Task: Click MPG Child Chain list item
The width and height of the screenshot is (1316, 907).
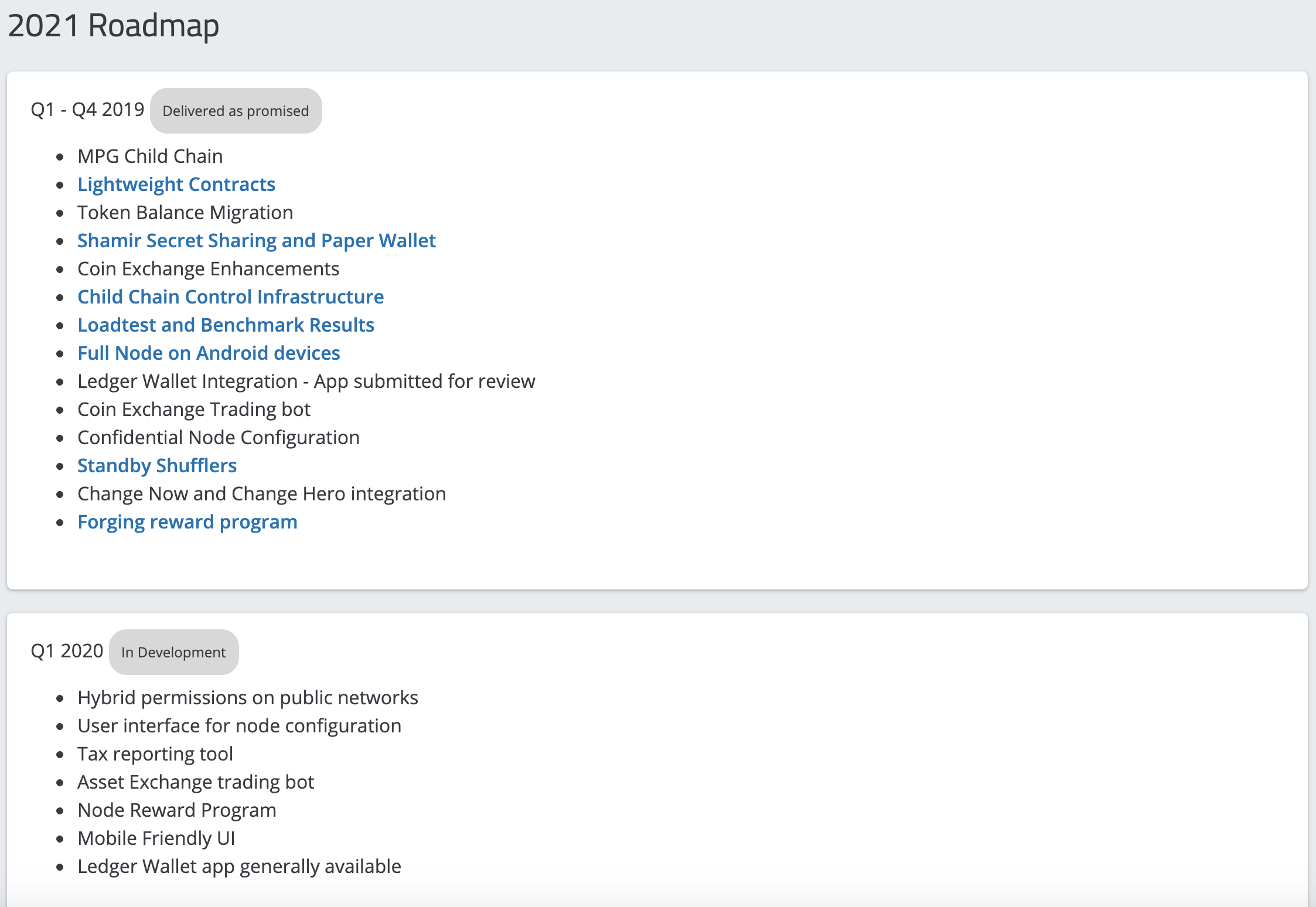Action: click(150, 156)
